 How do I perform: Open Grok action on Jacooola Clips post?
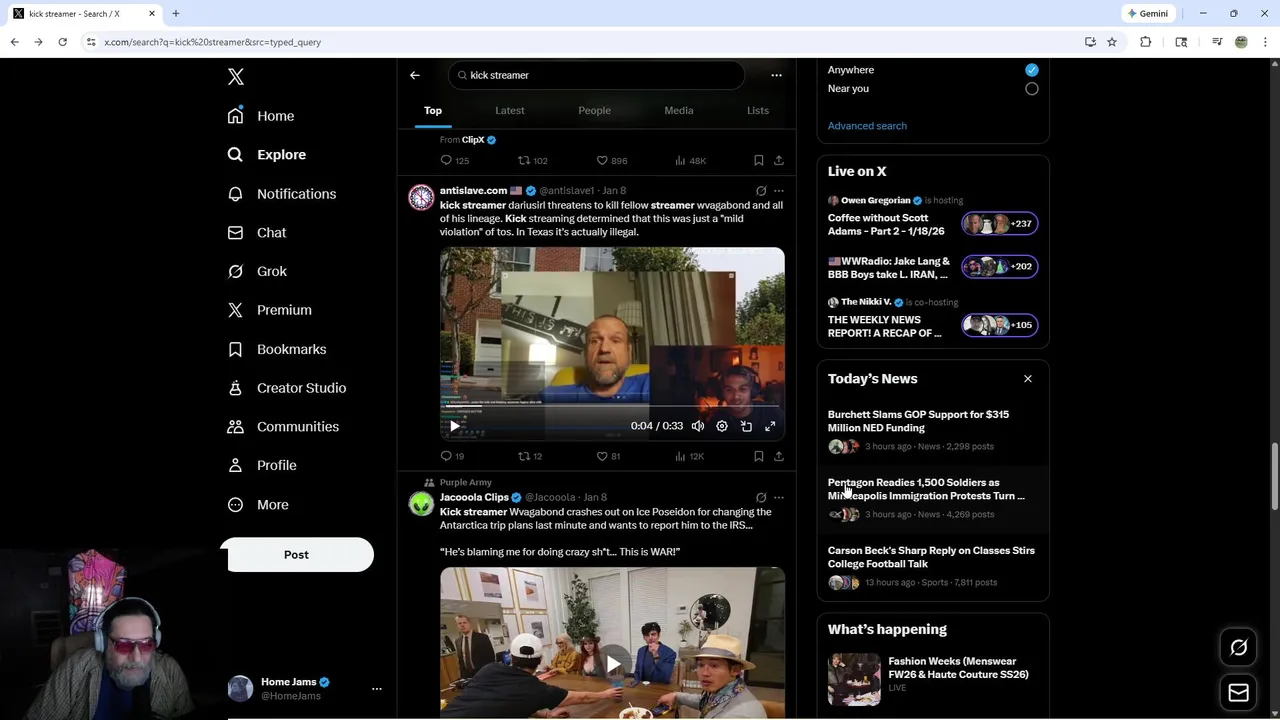pyautogui.click(x=761, y=497)
